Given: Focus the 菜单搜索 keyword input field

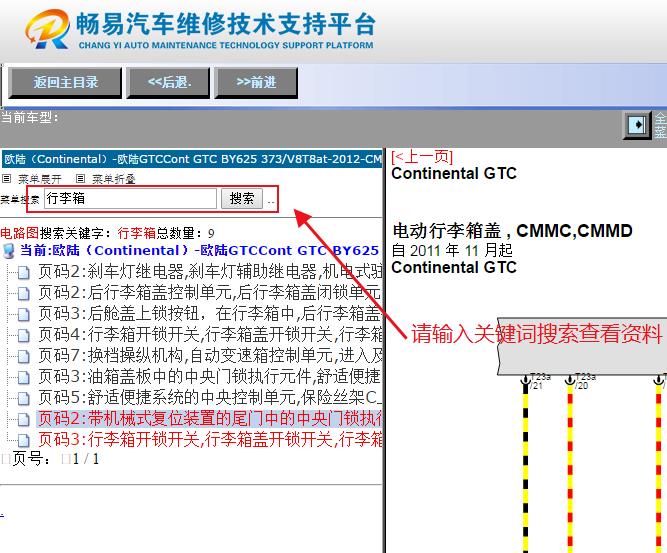Looking at the screenshot, I should 130,199.
